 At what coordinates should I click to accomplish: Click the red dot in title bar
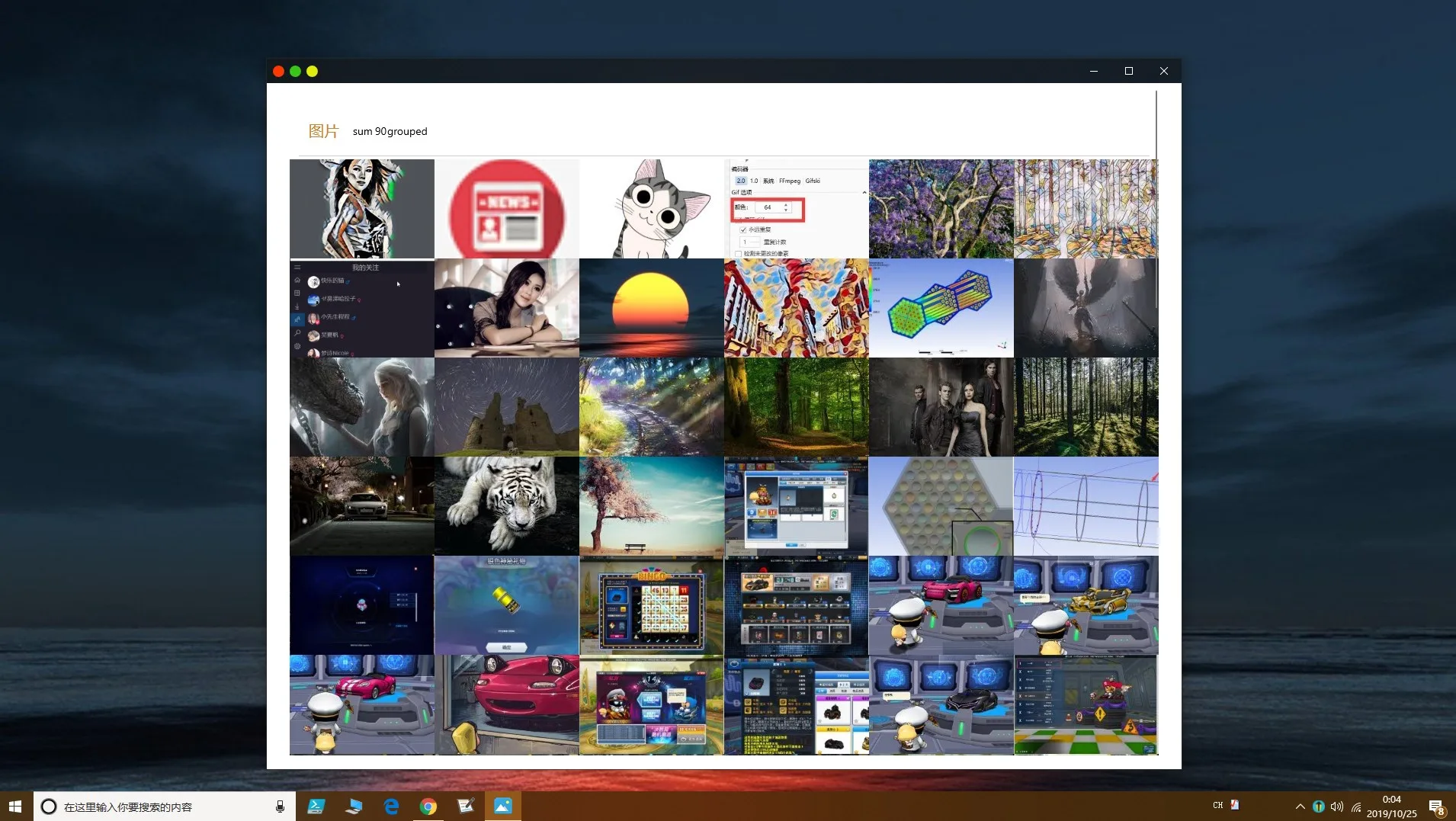pos(278,71)
